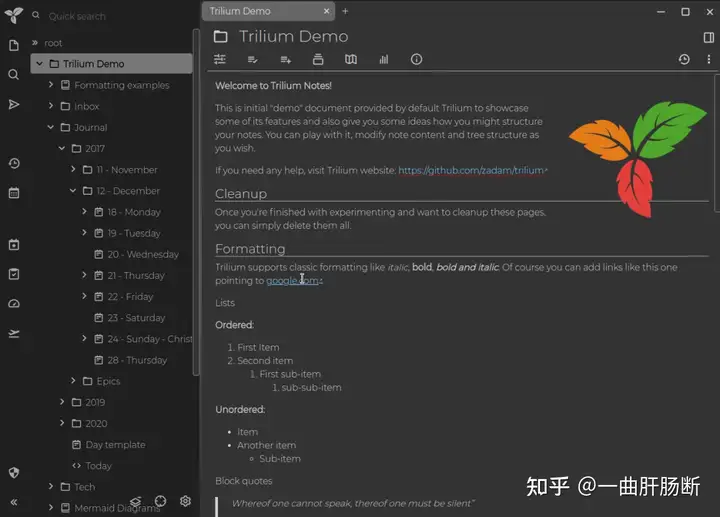Open tree settings gear icon
This screenshot has height=517, width=720.
coord(186,501)
